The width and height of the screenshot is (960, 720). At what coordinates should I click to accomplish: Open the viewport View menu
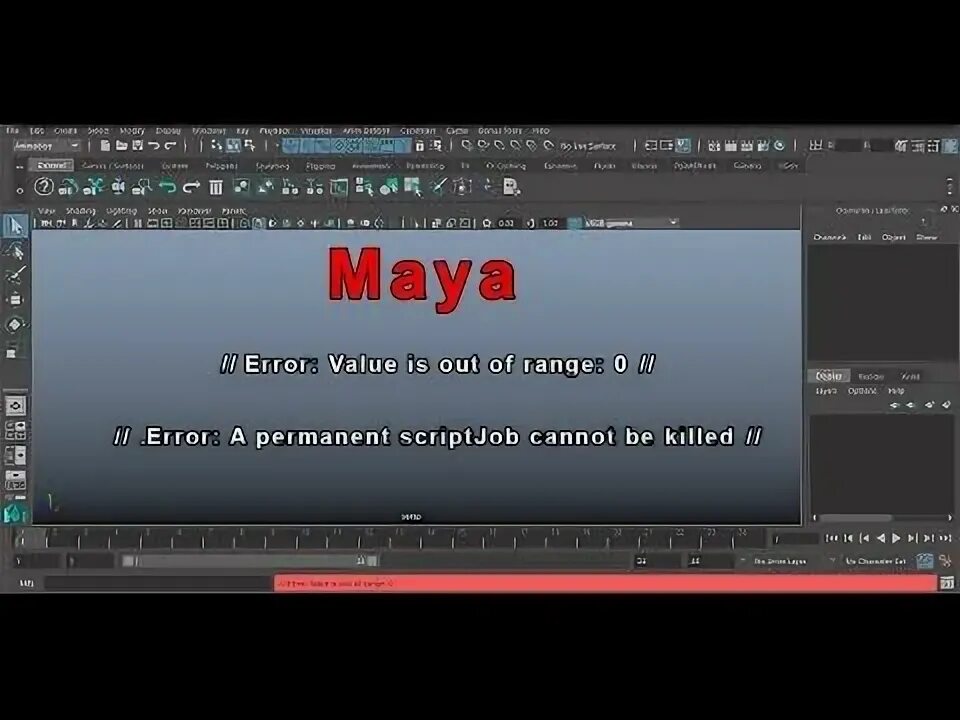47,211
